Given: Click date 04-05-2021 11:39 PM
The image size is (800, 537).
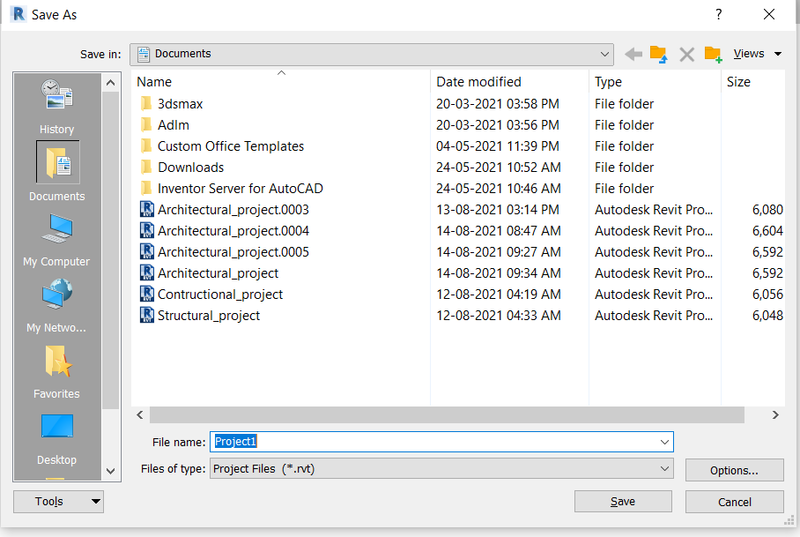Looking at the screenshot, I should (x=497, y=146).
